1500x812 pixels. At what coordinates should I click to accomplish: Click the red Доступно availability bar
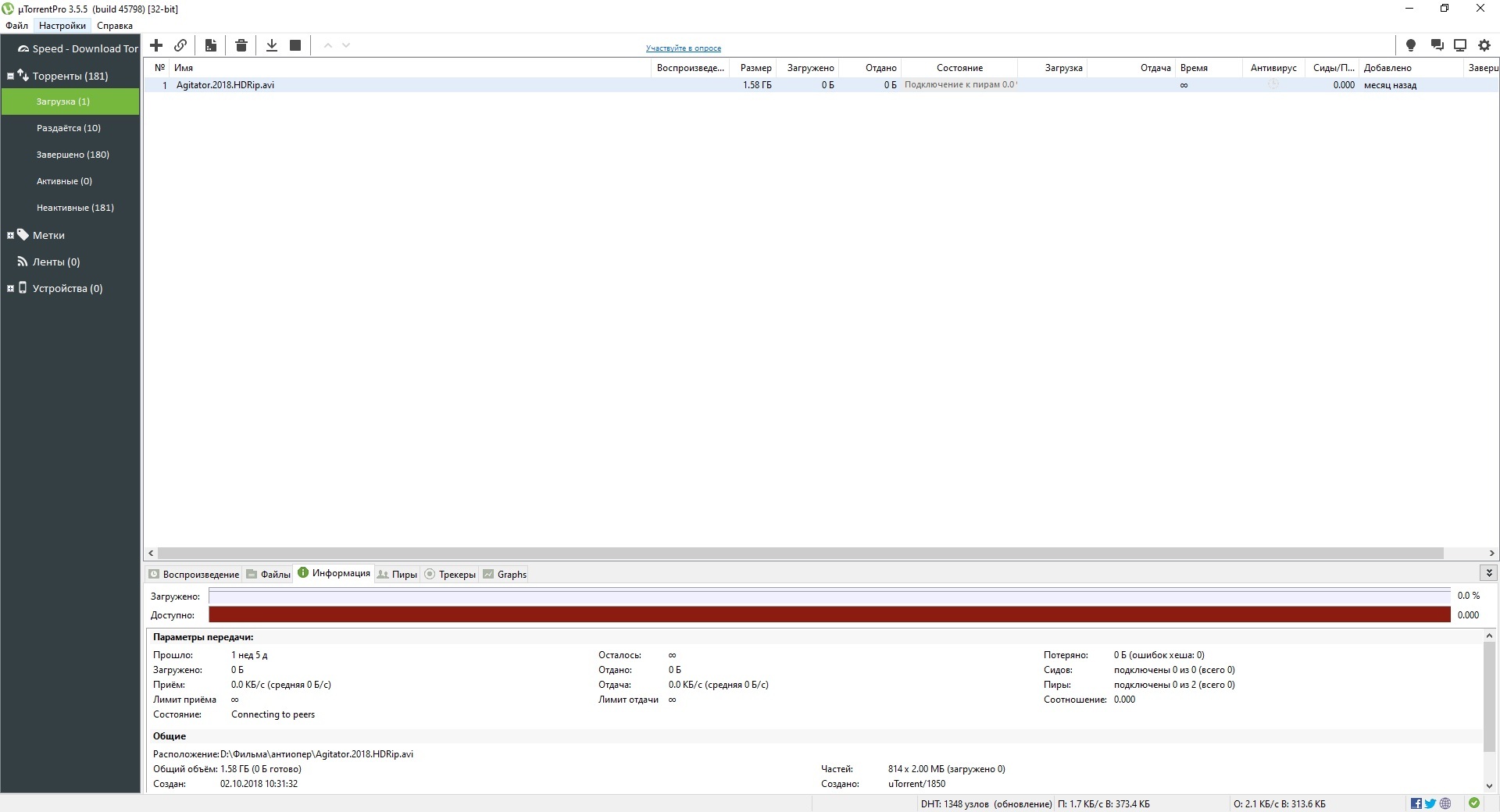point(829,614)
